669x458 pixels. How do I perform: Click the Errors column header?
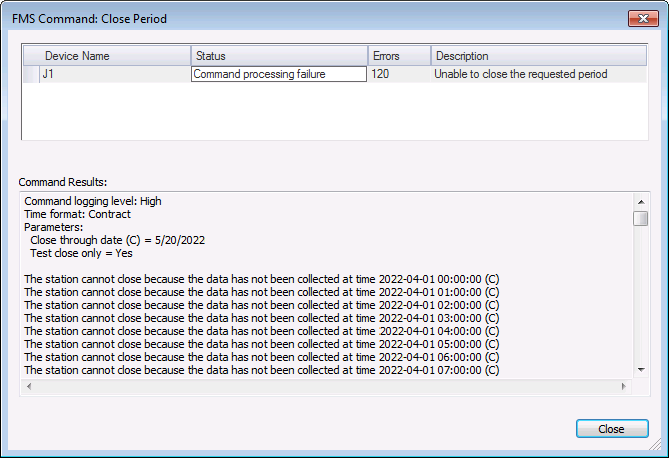click(399, 56)
